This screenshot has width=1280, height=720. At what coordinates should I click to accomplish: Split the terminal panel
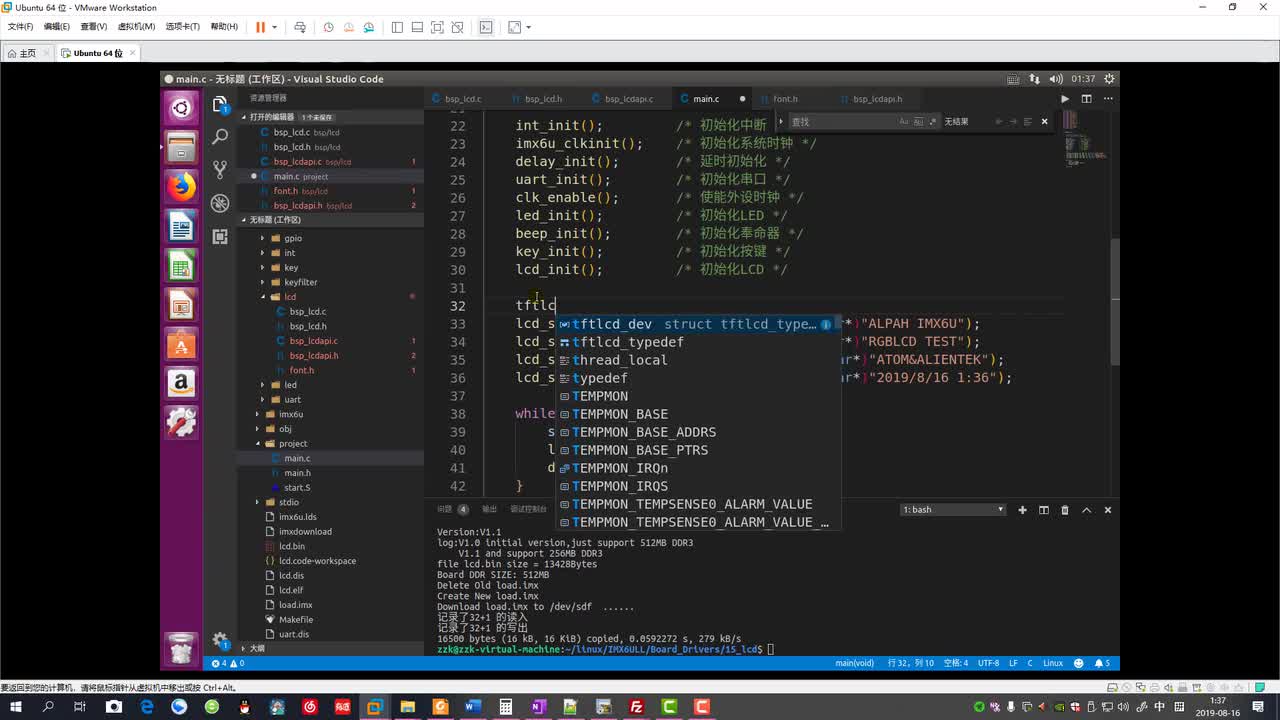[1044, 510]
